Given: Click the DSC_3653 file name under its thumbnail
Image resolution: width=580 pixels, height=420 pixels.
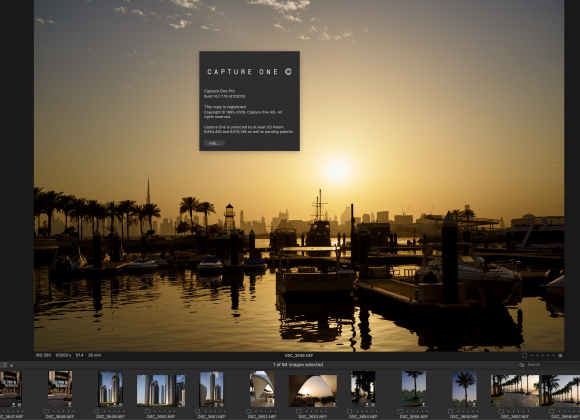Looking at the screenshot, I should click(x=313, y=417).
